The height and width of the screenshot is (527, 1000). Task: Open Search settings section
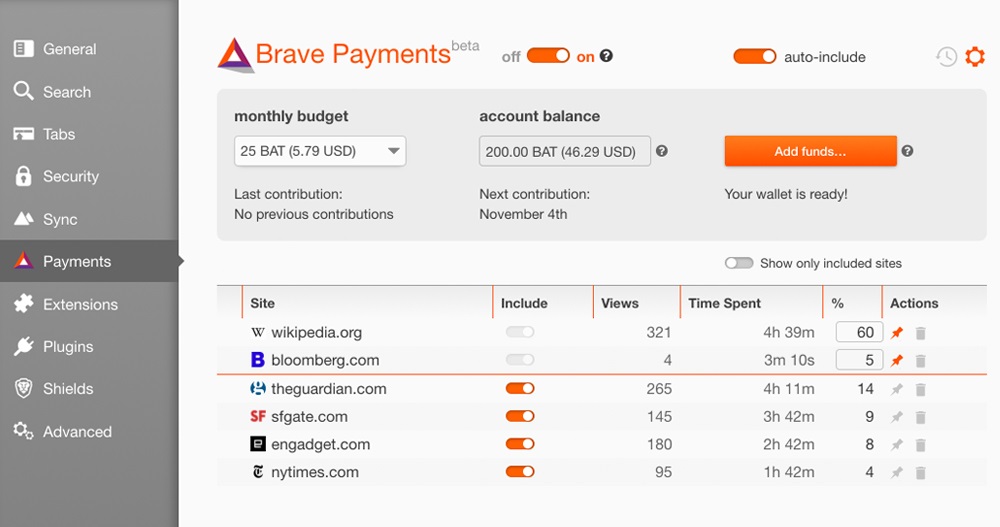tap(89, 92)
